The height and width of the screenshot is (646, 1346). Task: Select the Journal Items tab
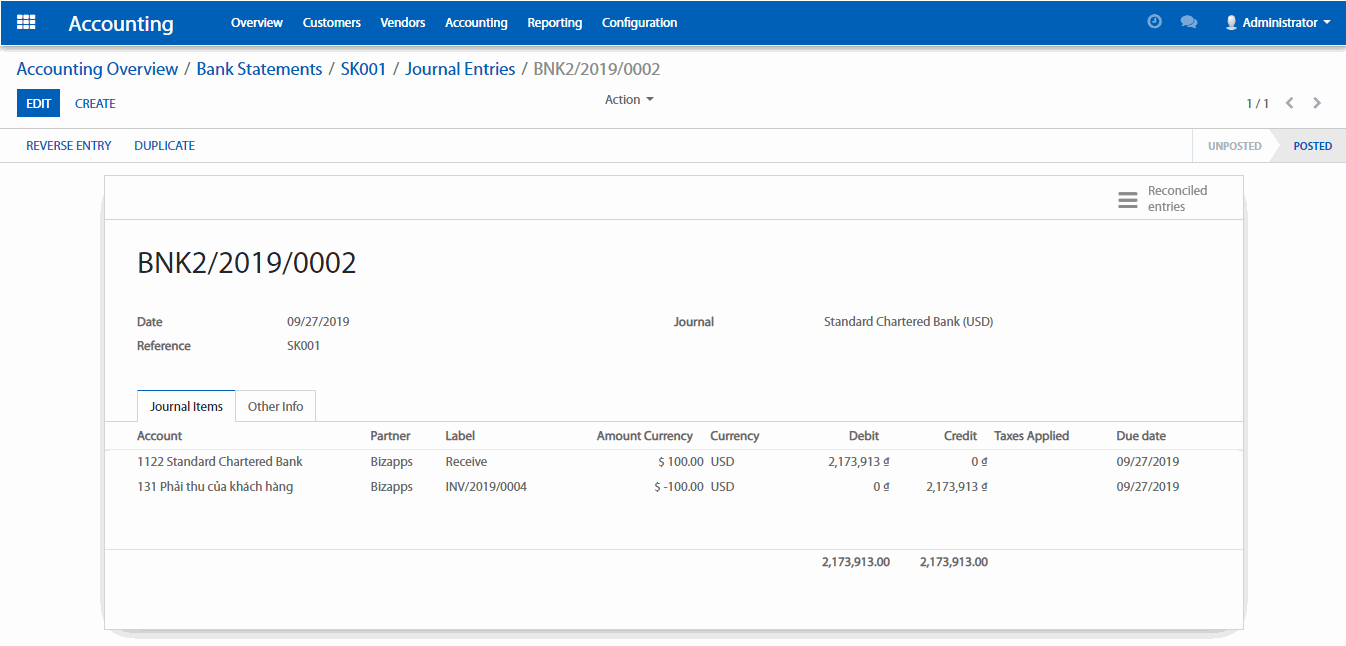186,407
